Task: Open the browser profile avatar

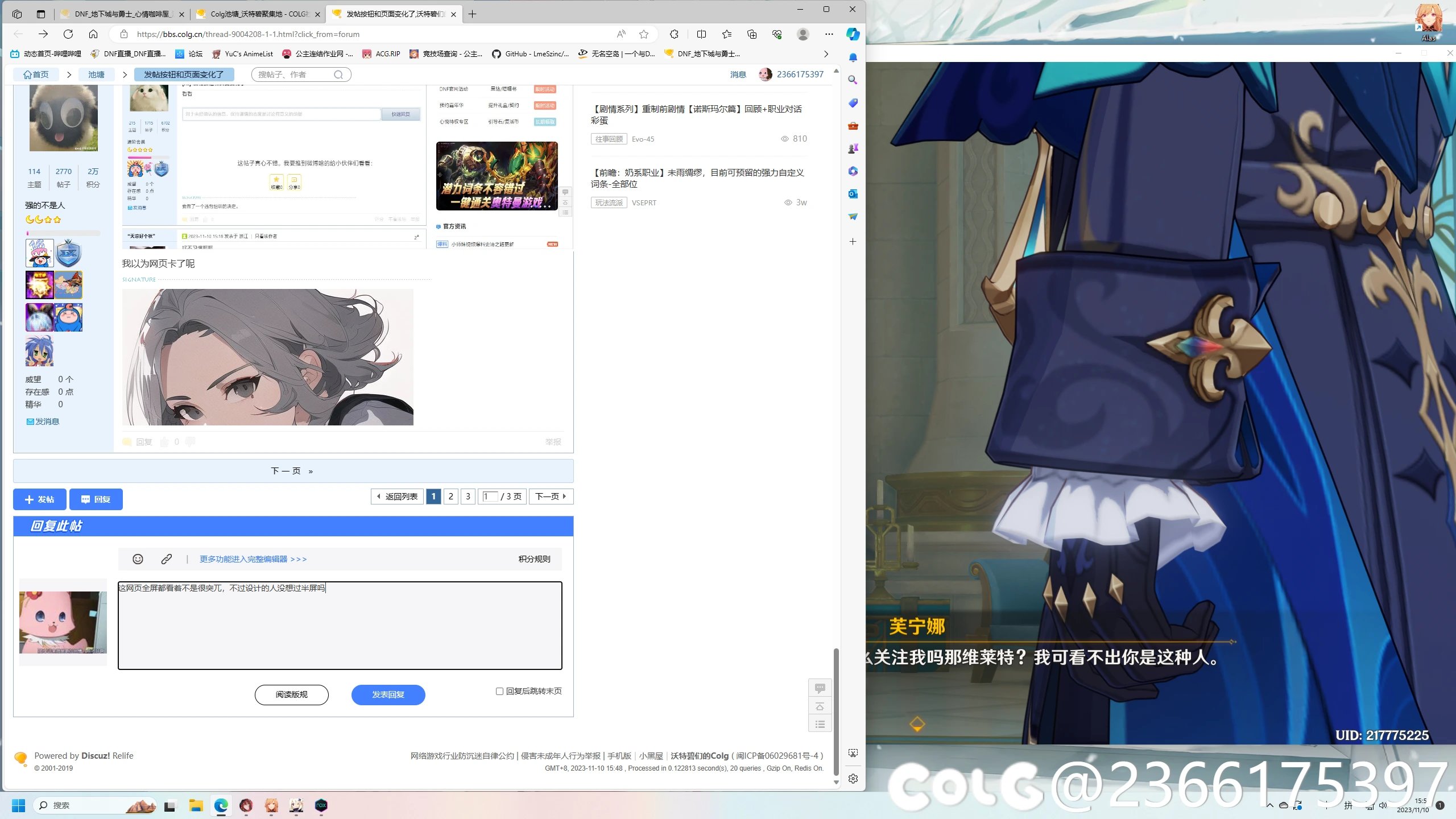Action: coord(803,34)
